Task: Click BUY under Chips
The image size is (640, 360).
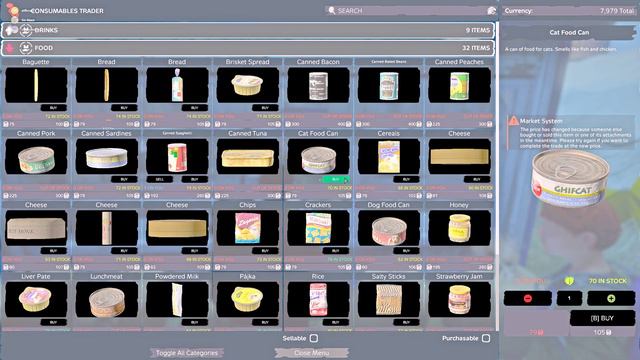Action: tap(265, 251)
